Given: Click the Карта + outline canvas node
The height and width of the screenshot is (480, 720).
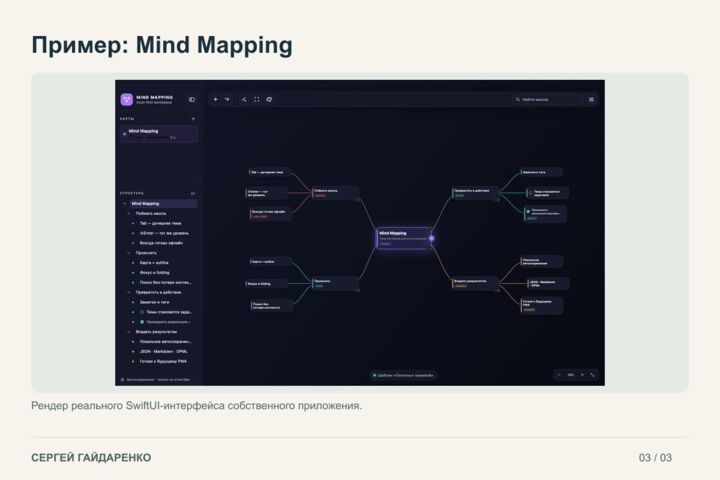Looking at the screenshot, I should click(270, 261).
